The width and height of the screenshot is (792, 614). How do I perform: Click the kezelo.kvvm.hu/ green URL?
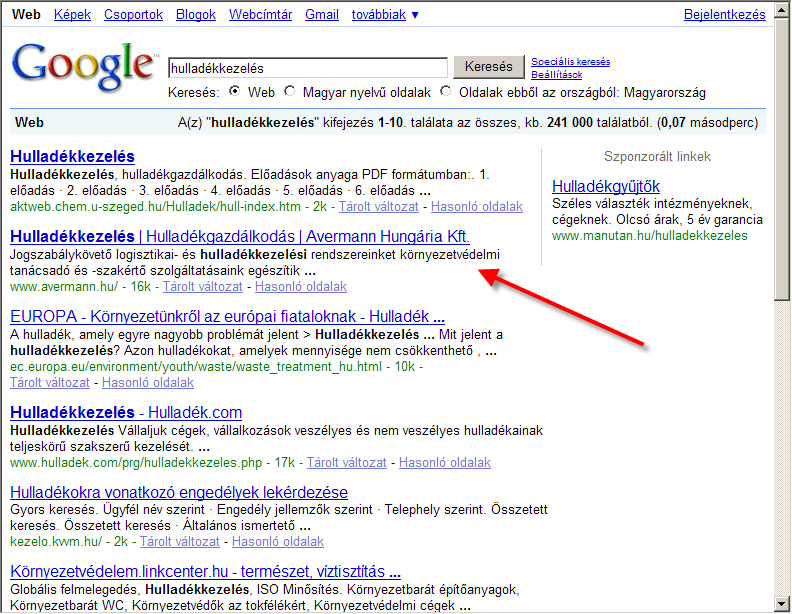pos(56,542)
